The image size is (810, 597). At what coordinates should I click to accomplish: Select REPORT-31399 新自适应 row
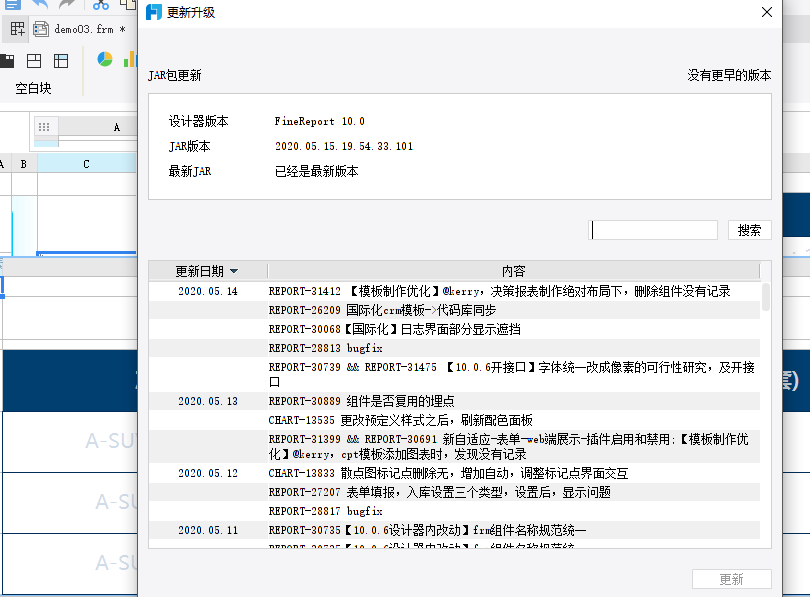455,447
